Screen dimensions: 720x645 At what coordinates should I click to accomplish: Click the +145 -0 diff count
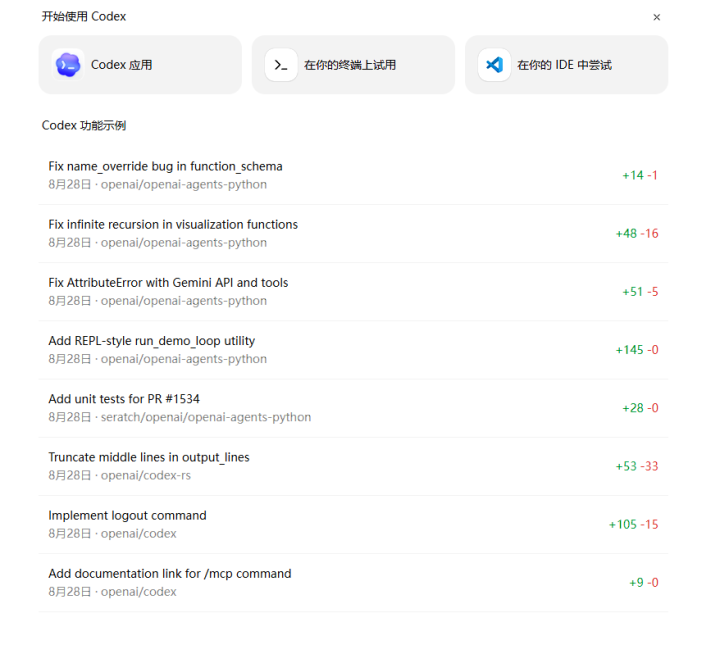click(x=636, y=350)
